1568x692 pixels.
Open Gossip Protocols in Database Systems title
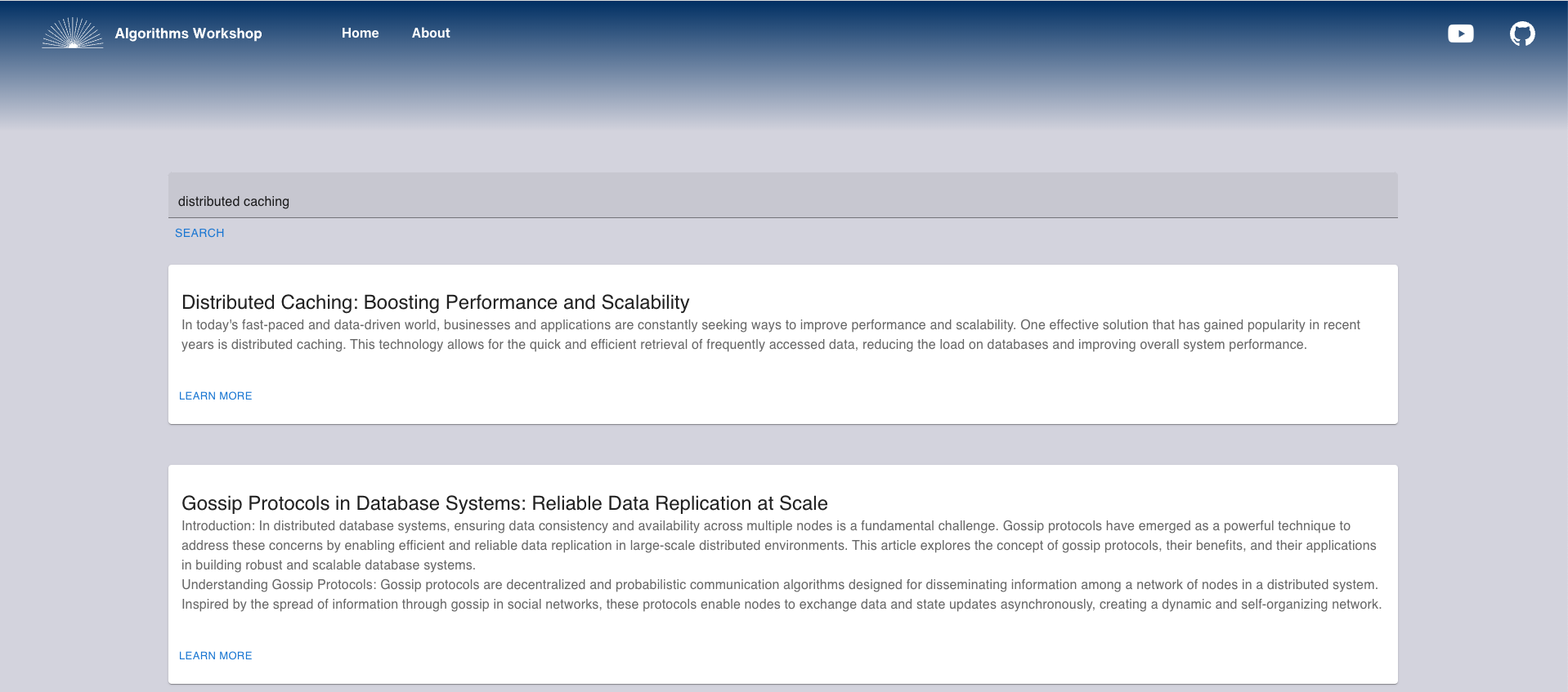click(504, 503)
